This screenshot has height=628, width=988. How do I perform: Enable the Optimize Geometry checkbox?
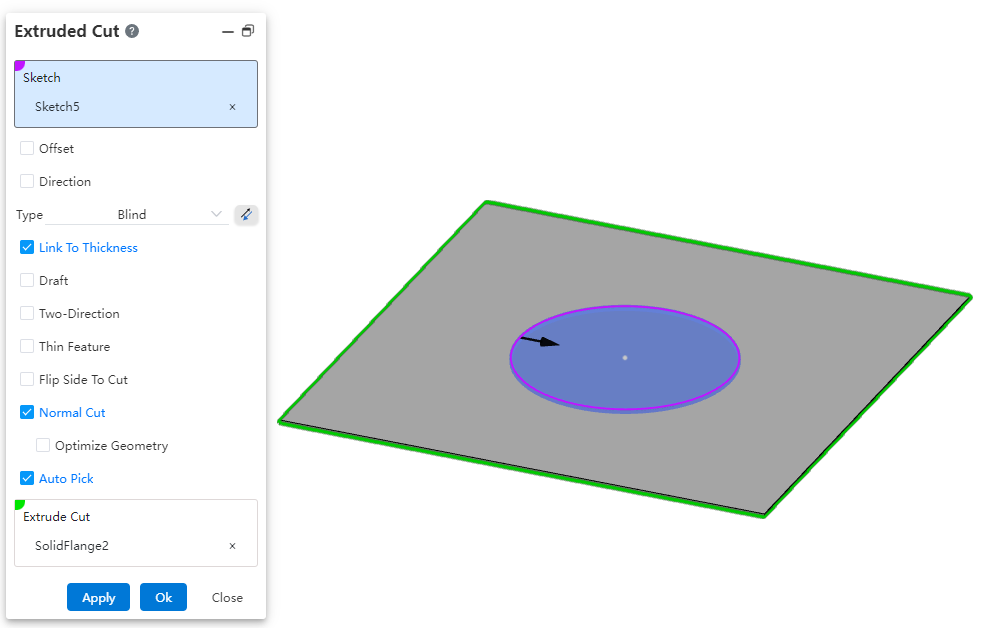44,446
